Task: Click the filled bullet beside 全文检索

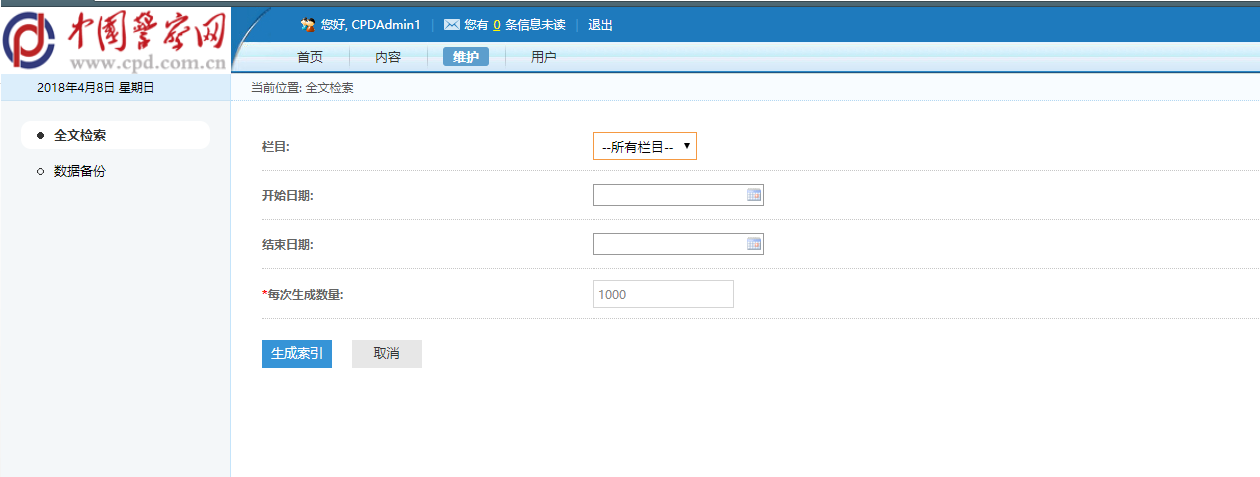Action: coord(40,135)
